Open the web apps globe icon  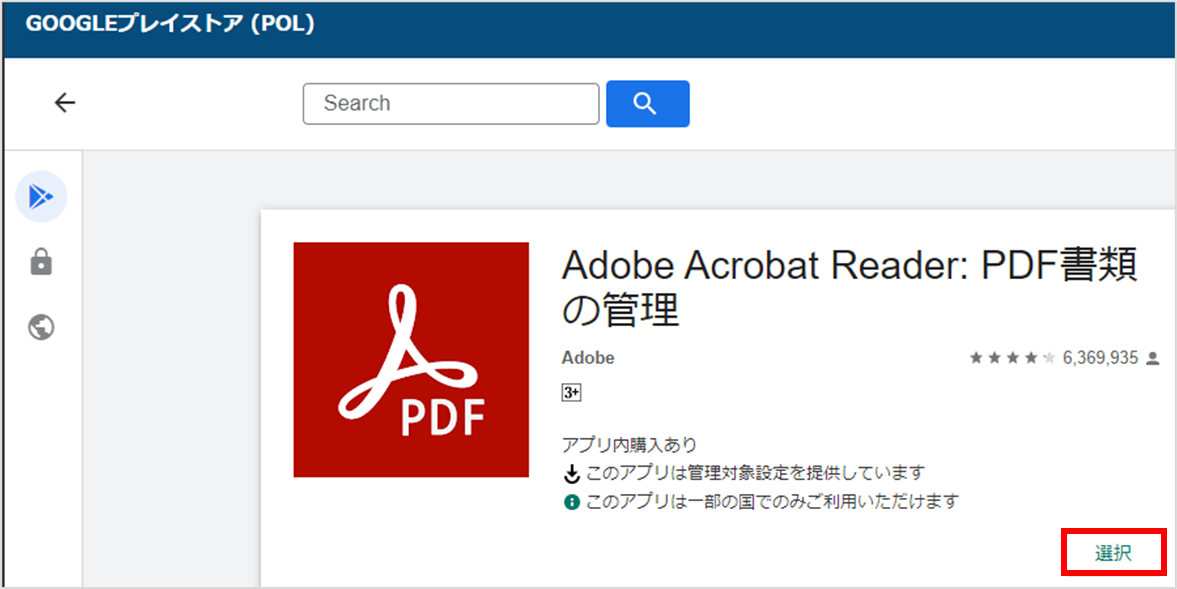[x=41, y=327]
